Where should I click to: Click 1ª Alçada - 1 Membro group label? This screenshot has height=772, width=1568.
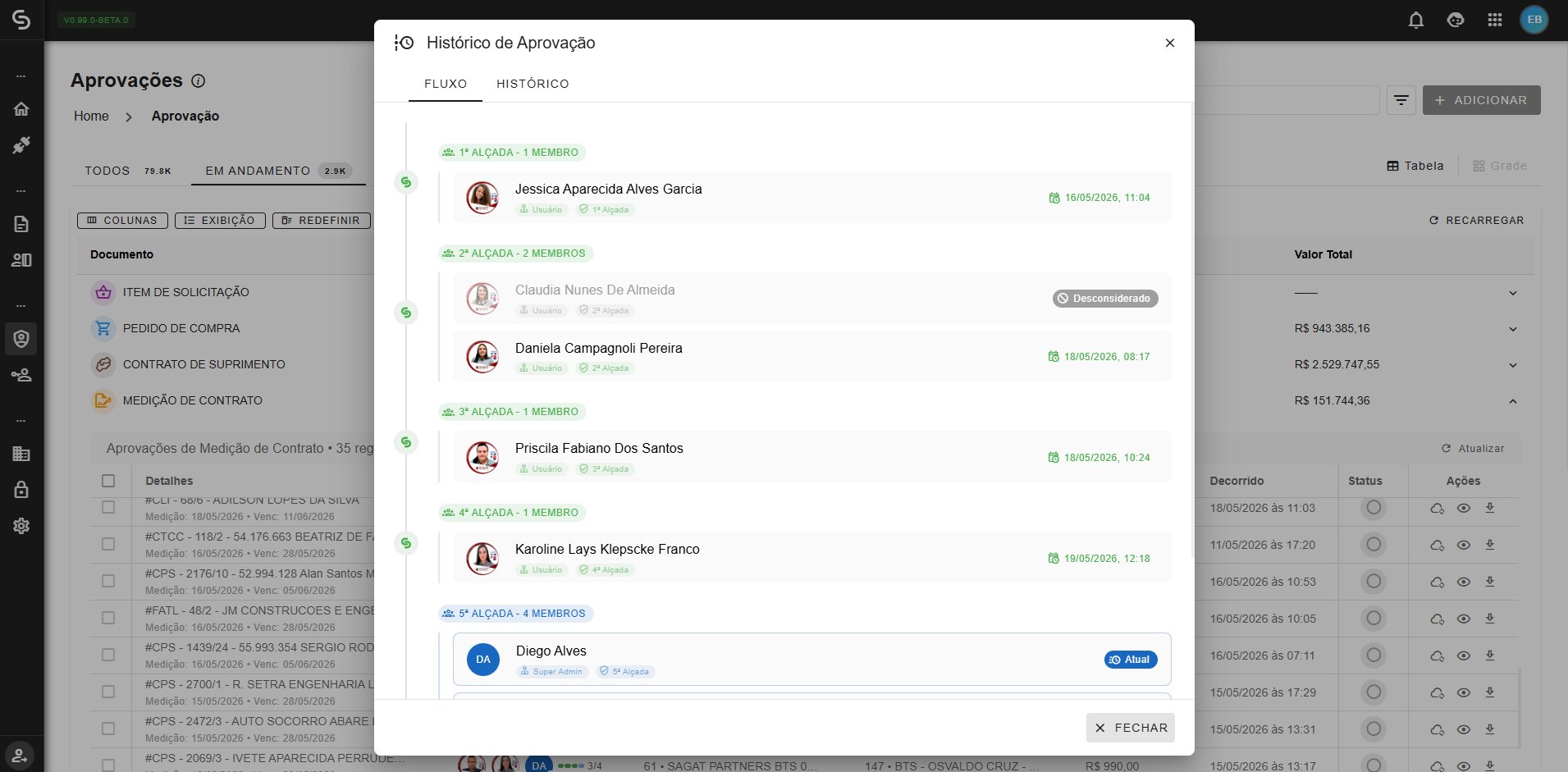pos(512,153)
